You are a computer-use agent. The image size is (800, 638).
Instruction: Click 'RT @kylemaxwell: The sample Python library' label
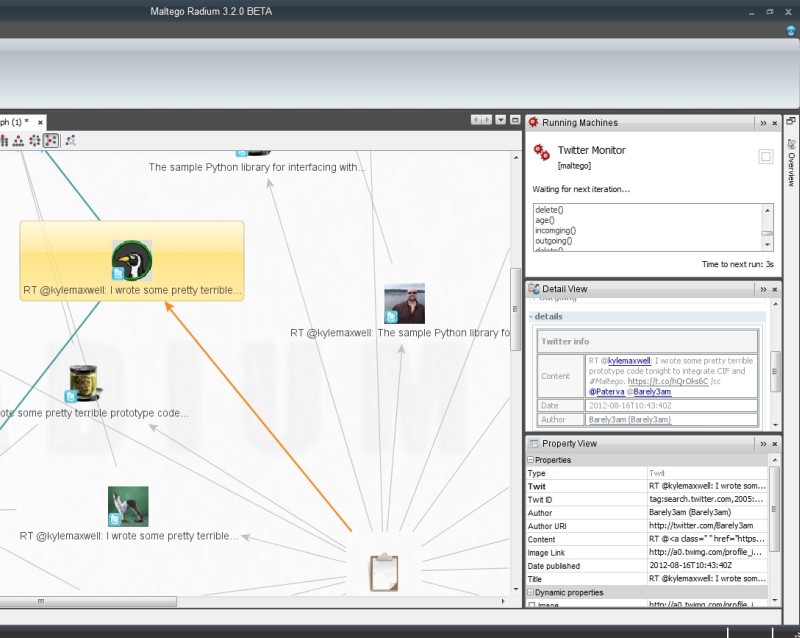(x=399, y=333)
